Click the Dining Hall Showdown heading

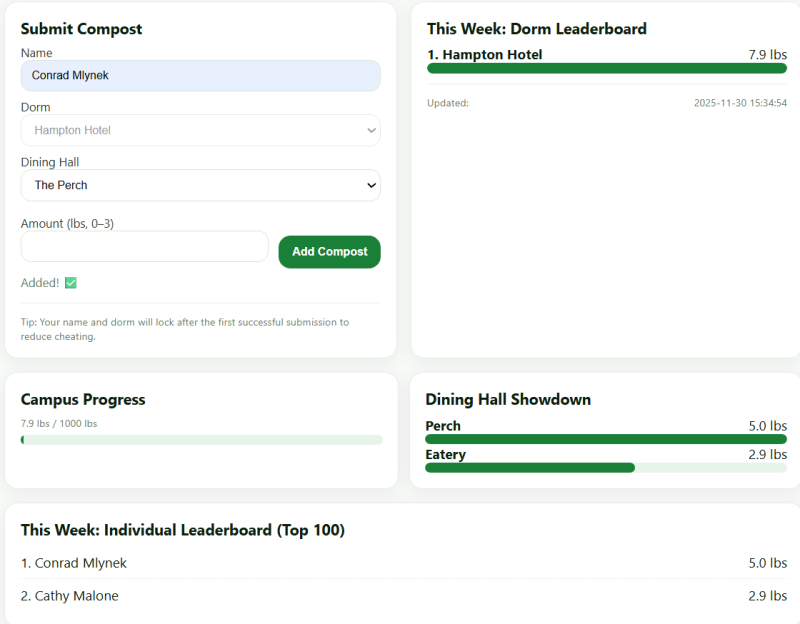(x=508, y=399)
